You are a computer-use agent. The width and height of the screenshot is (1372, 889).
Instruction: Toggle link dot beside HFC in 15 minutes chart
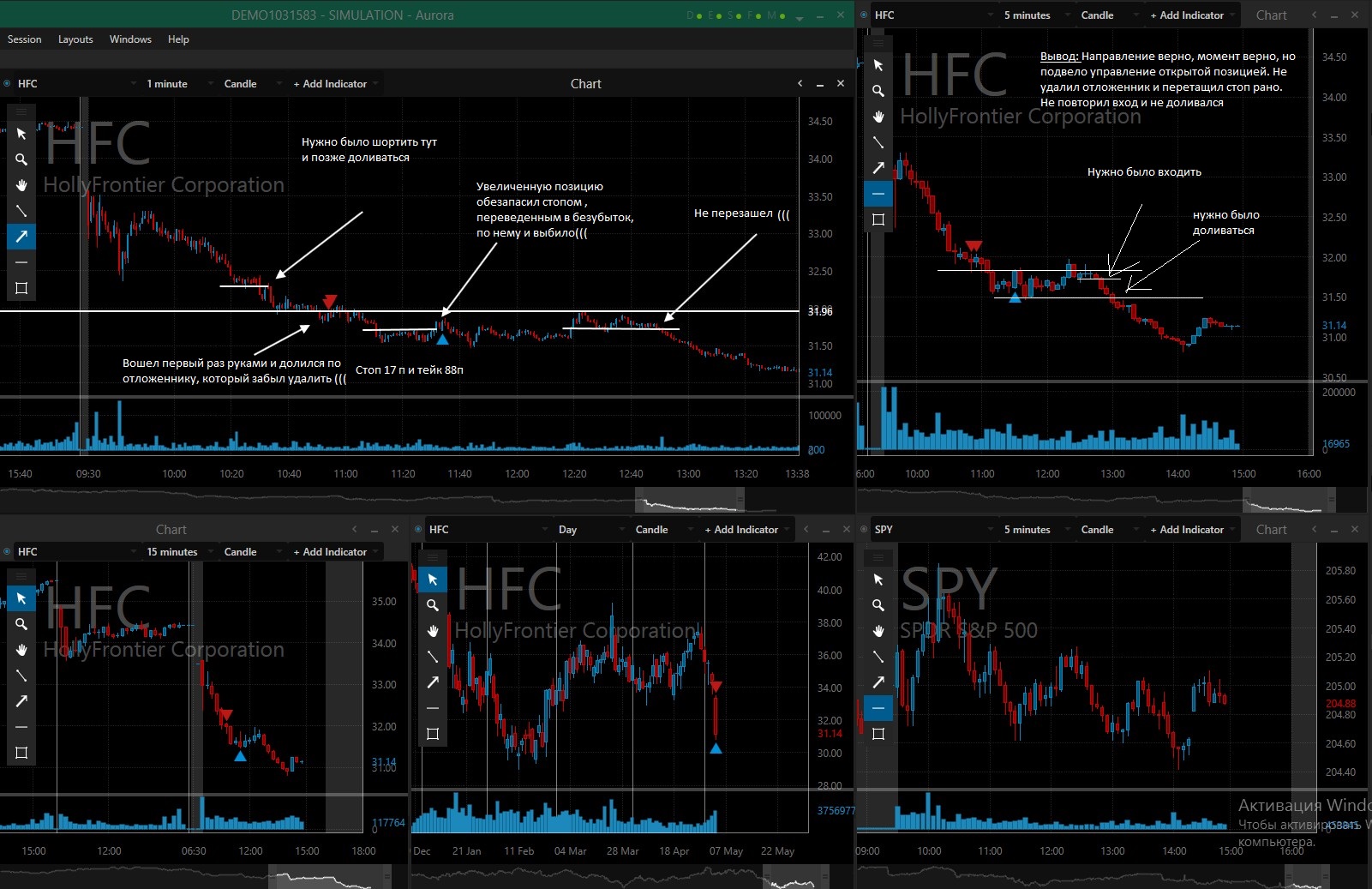coord(7,552)
